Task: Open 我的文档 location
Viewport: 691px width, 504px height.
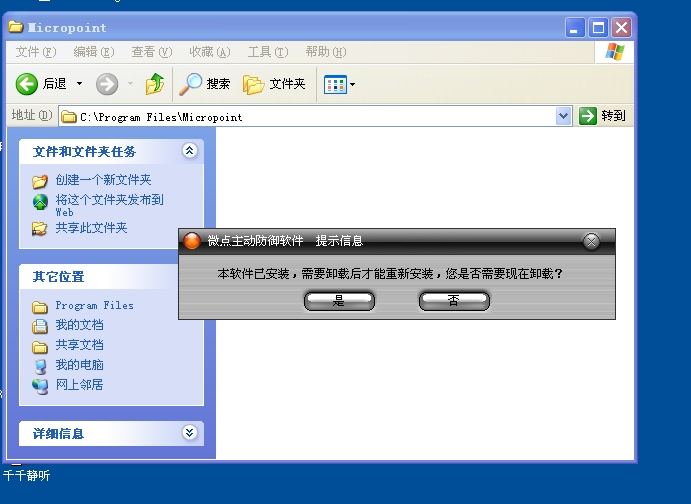Action: tap(79, 325)
